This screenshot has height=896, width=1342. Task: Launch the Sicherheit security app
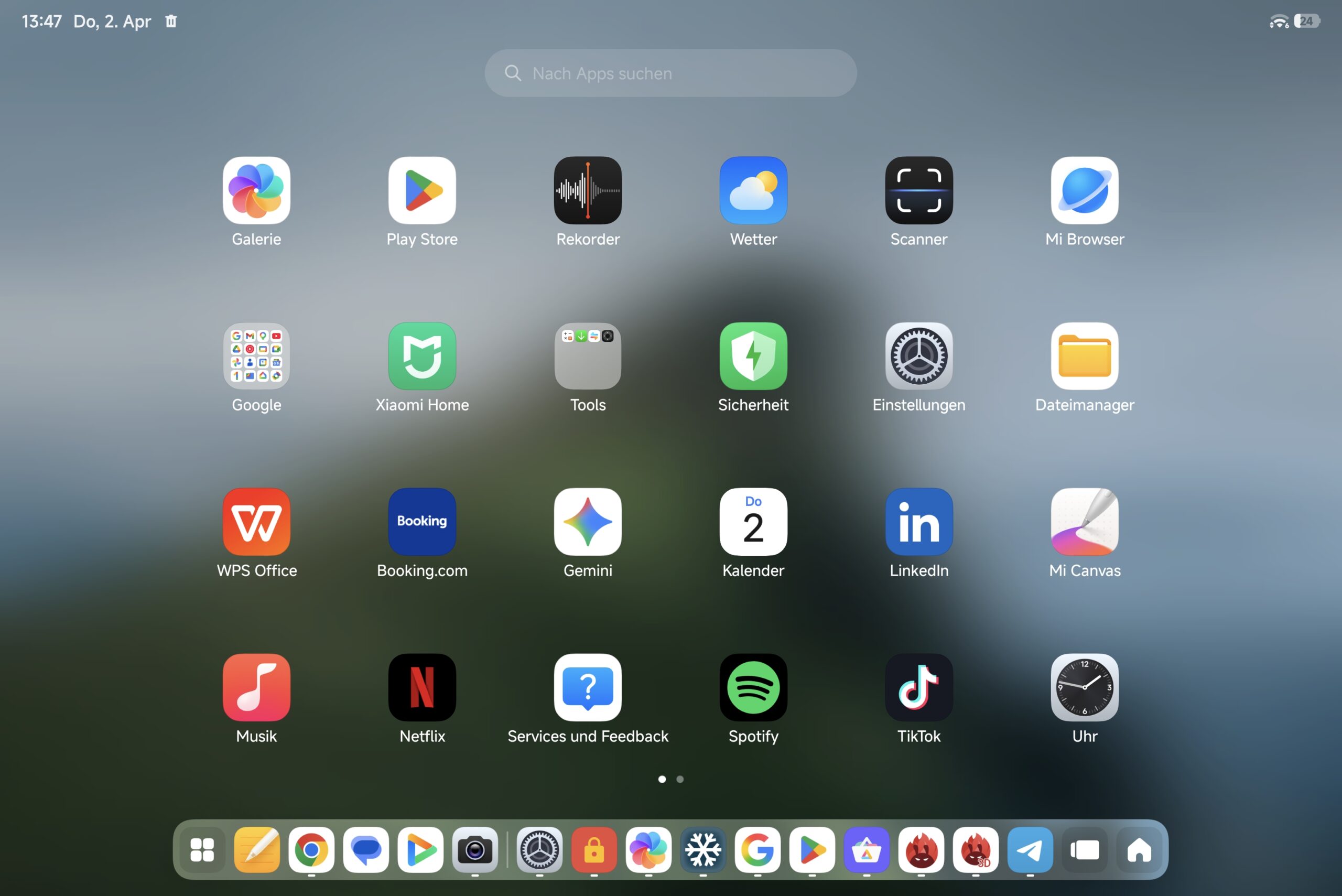coord(753,356)
